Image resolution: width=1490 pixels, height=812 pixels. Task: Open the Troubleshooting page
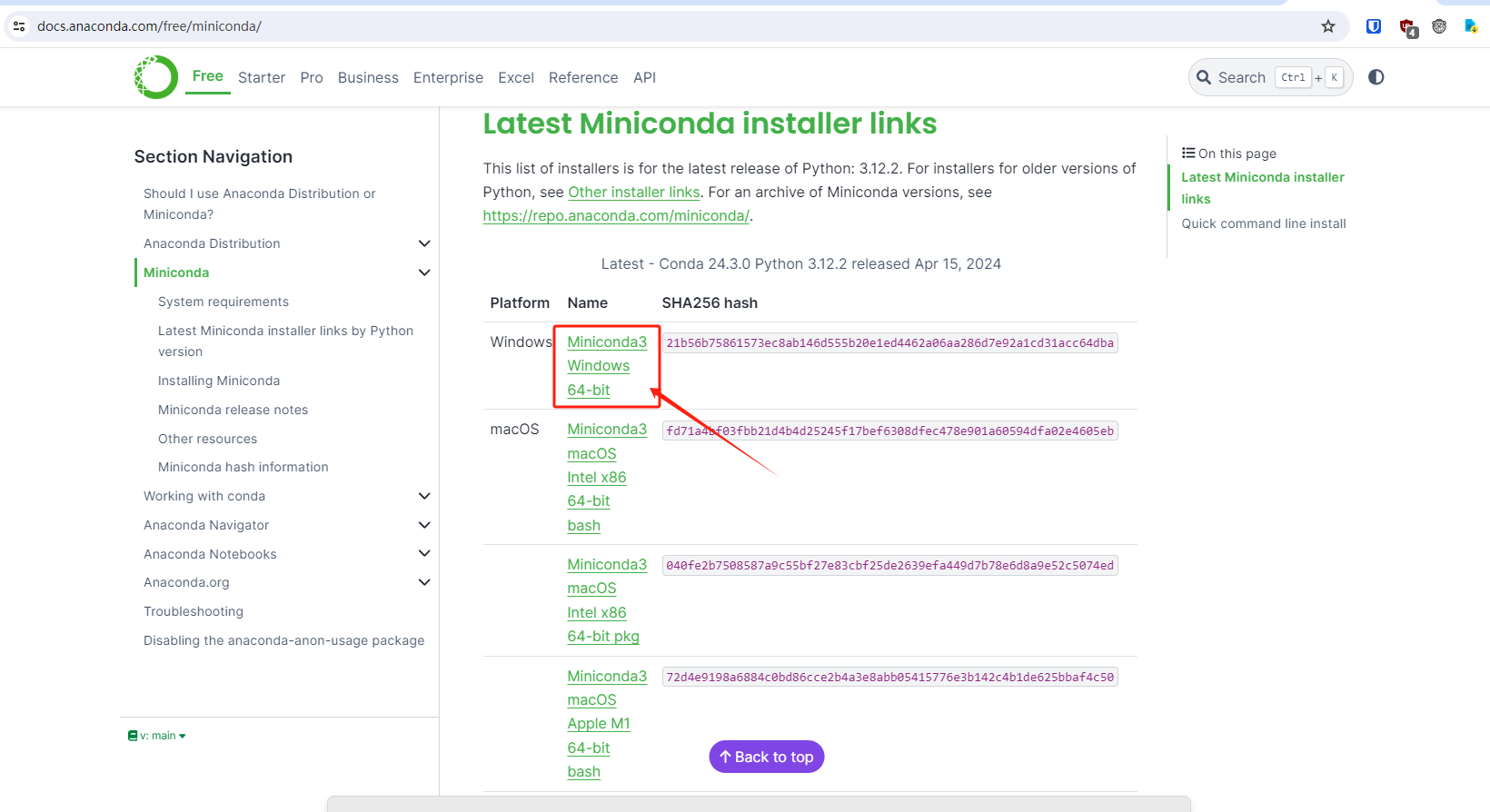pyautogui.click(x=194, y=611)
